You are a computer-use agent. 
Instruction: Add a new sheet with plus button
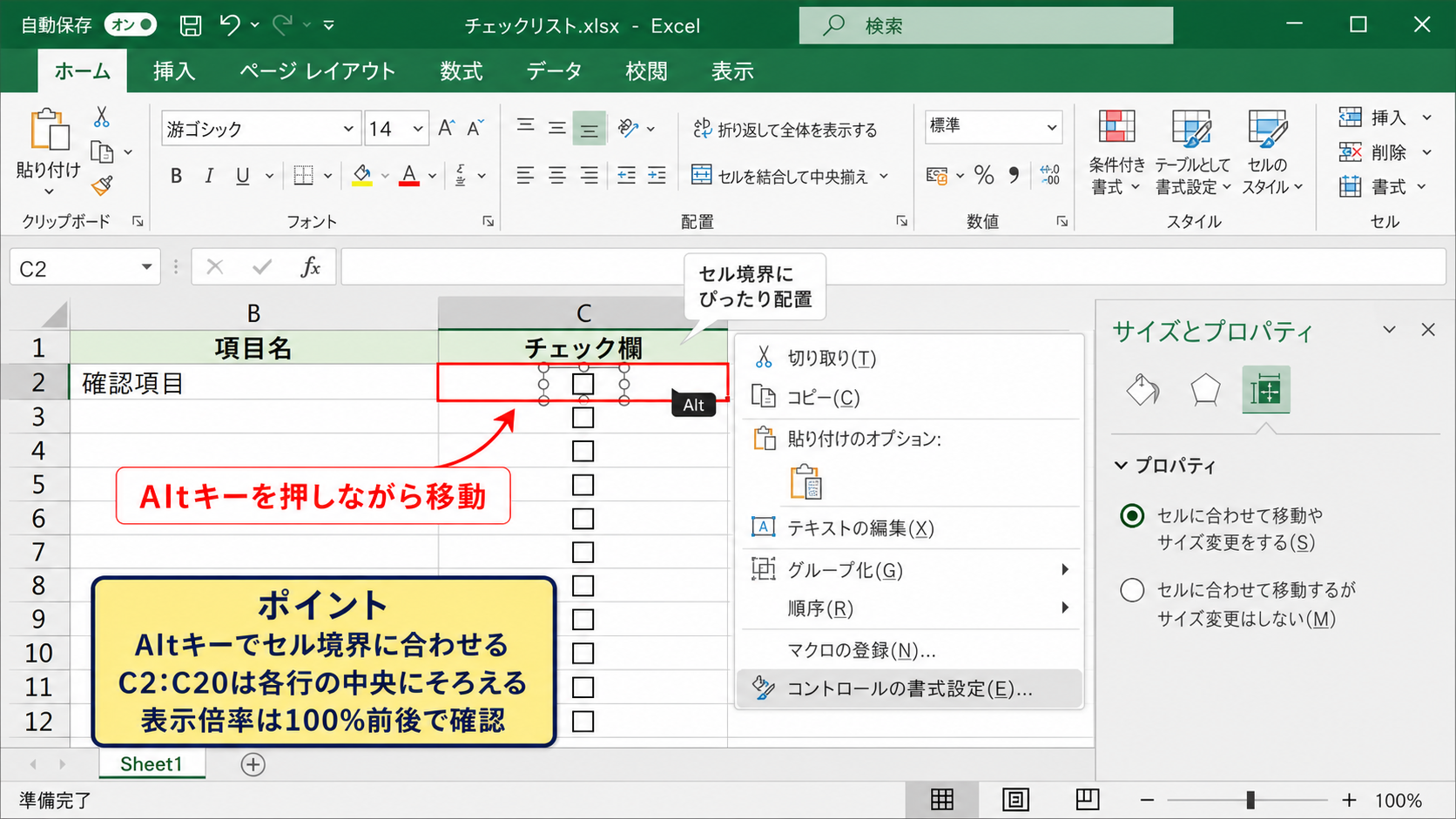pos(253,764)
